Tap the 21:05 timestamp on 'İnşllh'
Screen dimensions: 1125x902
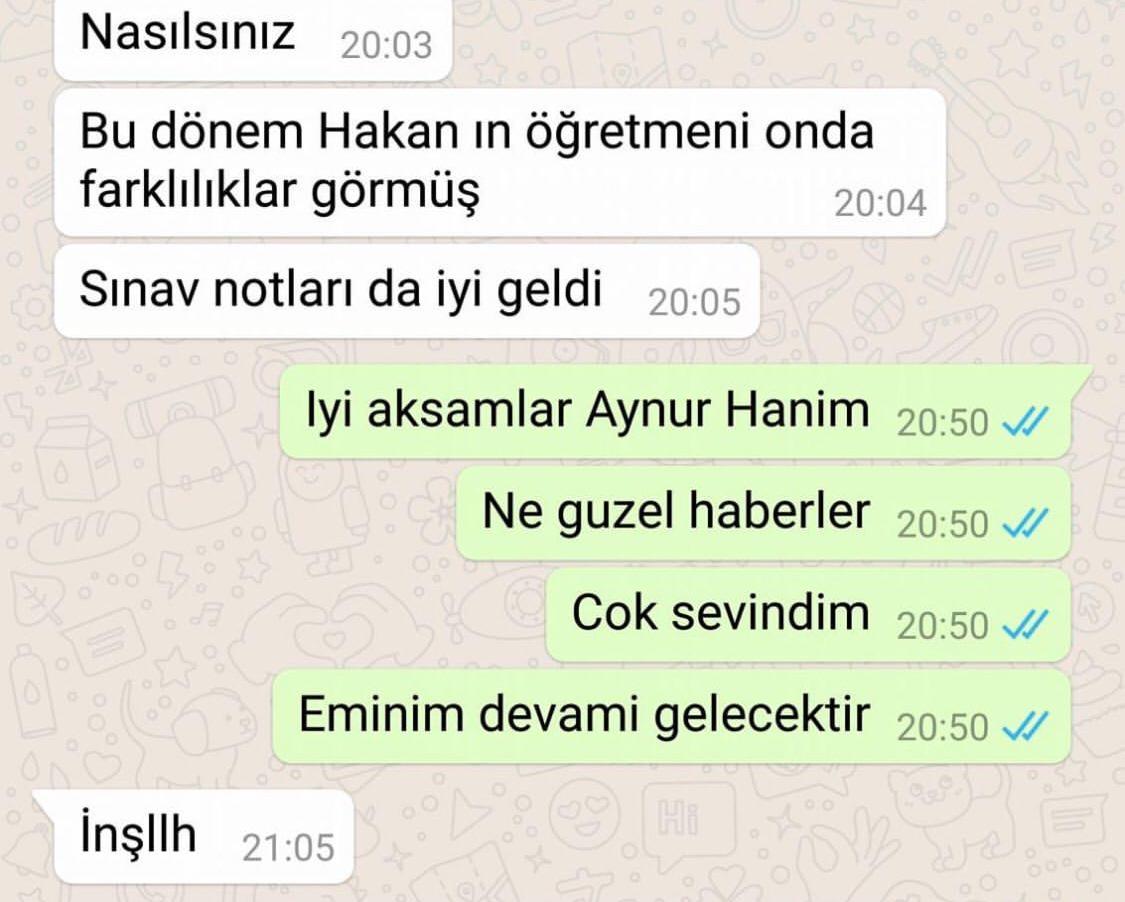288,848
